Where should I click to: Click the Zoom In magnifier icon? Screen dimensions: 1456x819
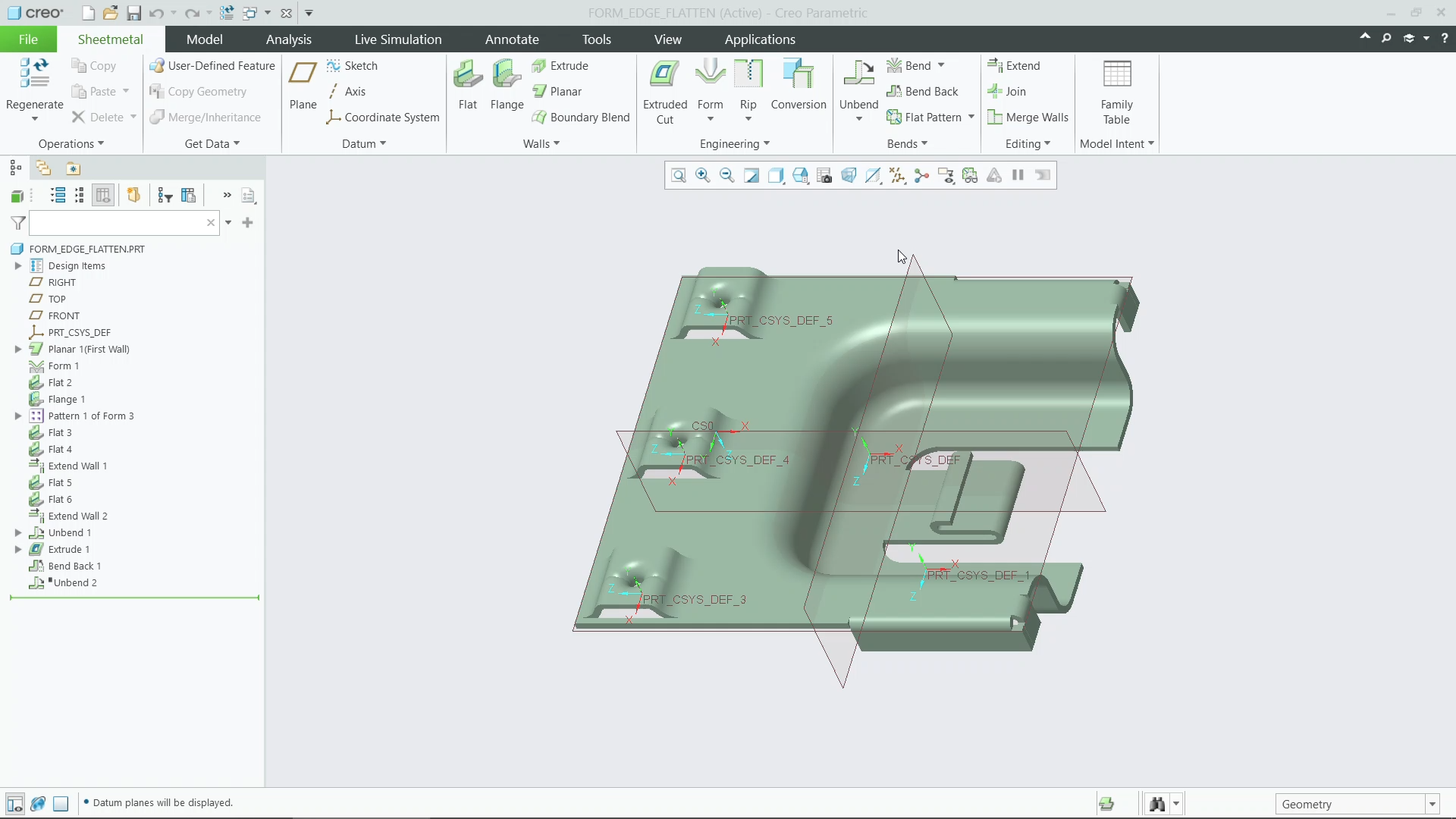[x=703, y=176]
